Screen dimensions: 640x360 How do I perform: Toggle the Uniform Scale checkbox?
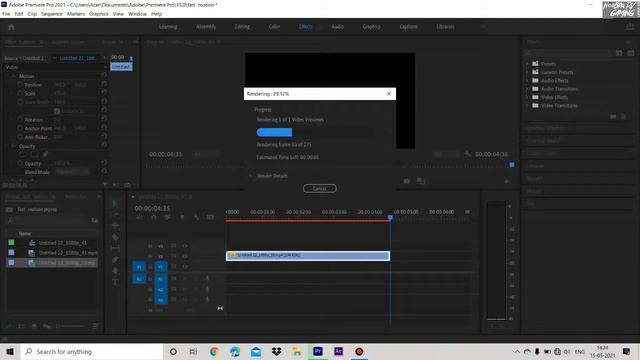click(57, 111)
